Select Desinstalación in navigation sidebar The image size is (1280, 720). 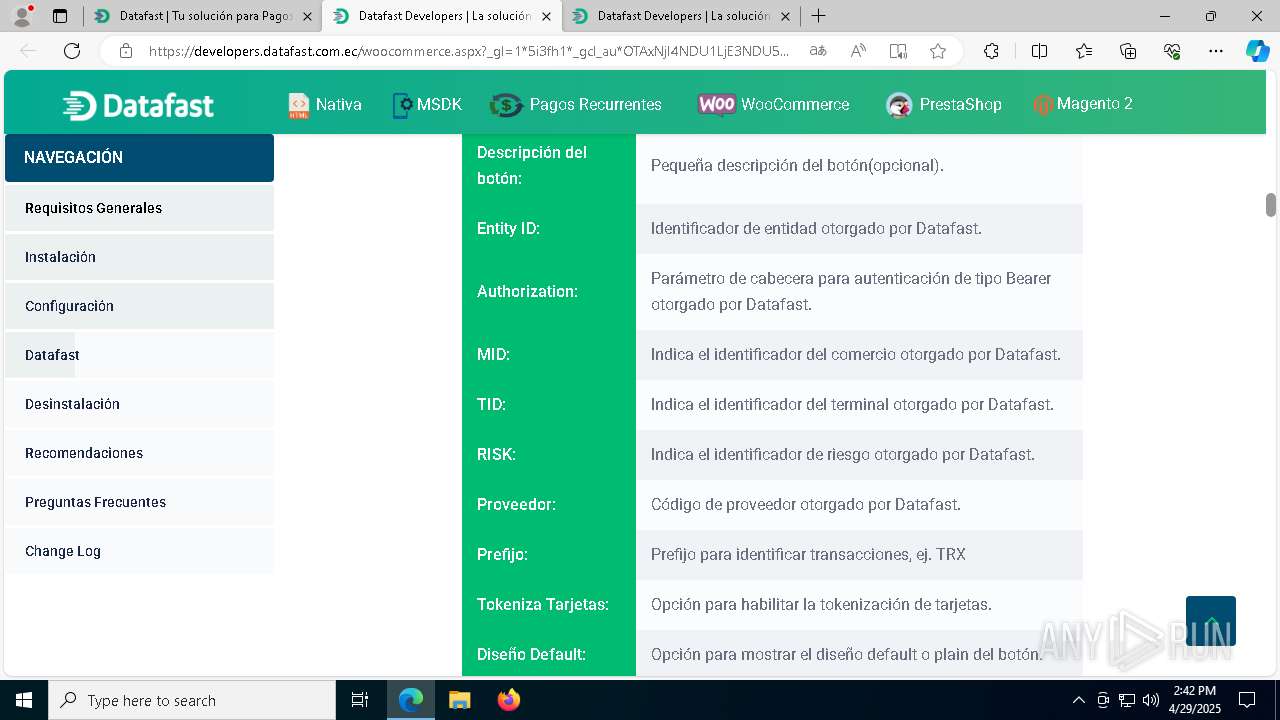[x=139, y=404]
